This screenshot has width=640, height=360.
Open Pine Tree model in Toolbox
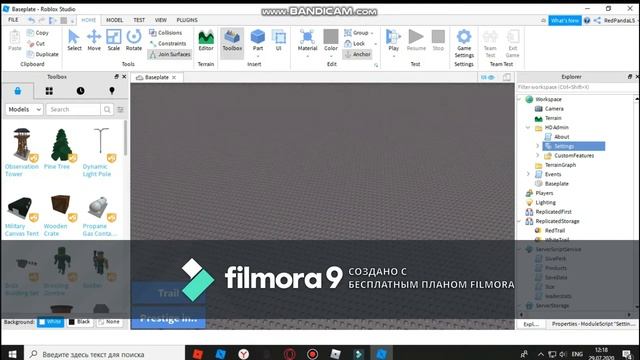[60, 149]
